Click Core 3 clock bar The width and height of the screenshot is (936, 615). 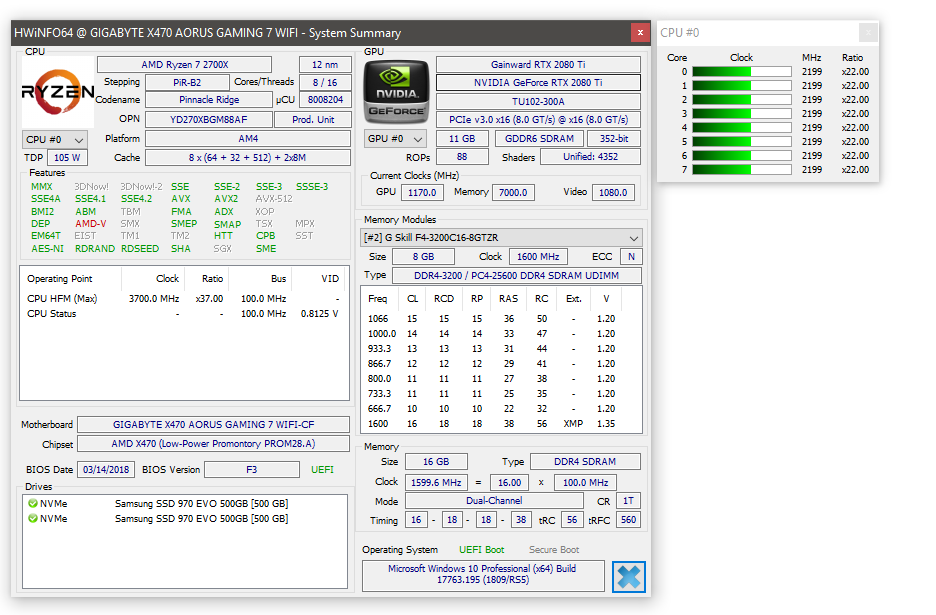(x=741, y=113)
